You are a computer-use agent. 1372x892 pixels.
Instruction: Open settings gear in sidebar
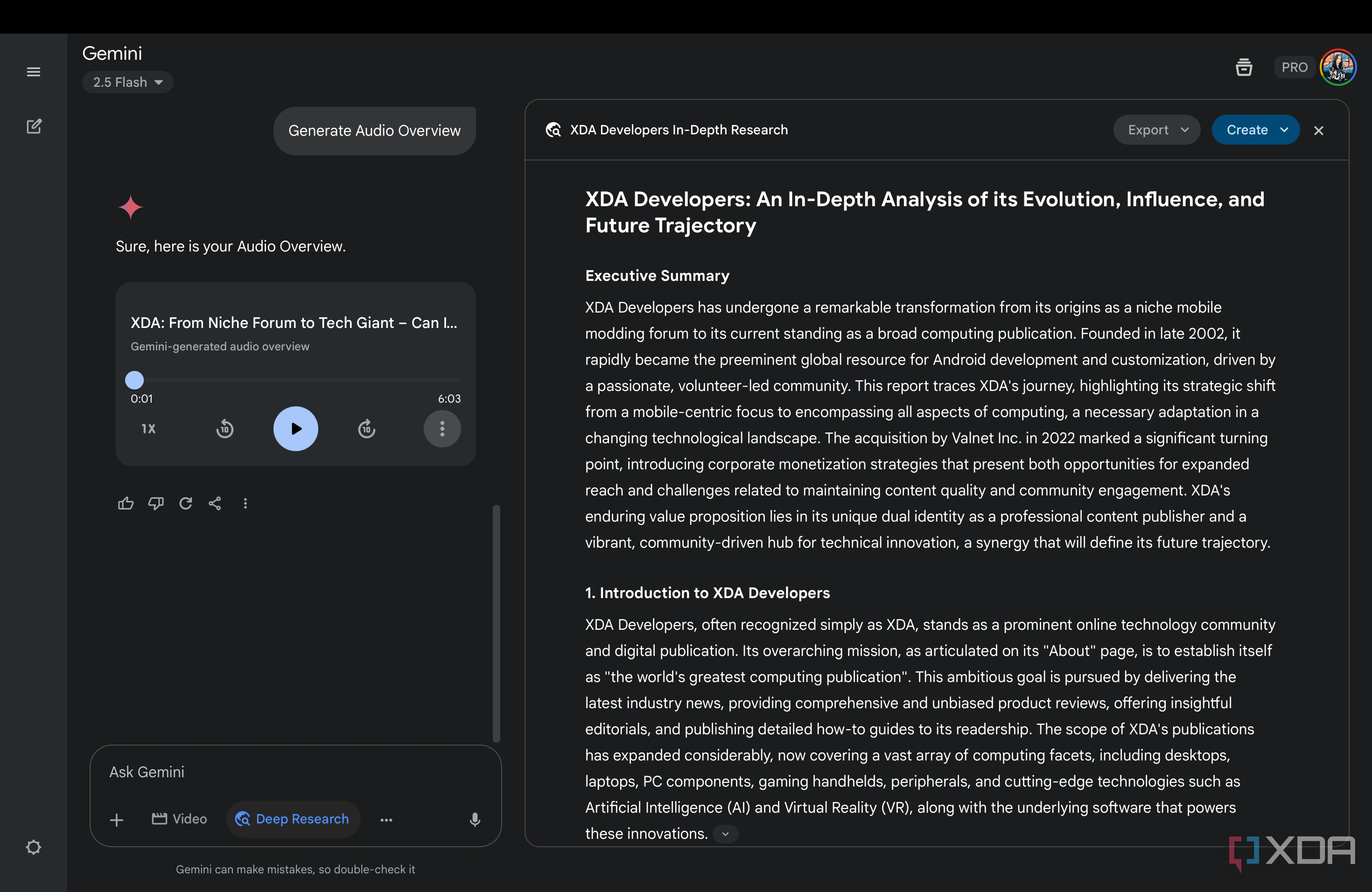(34, 847)
